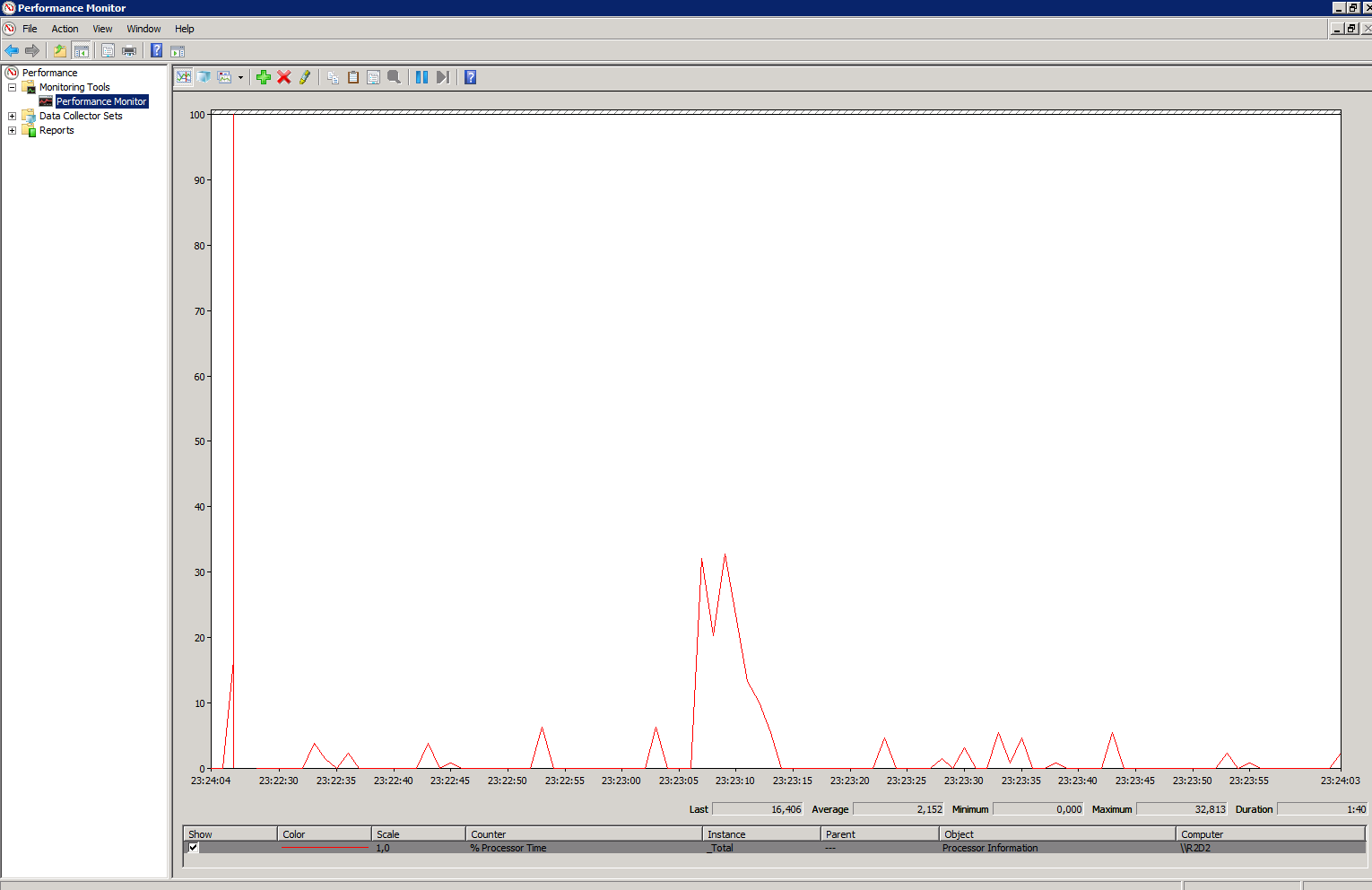The height and width of the screenshot is (890, 1372).
Task: Open the Action menu
Action: 65,29
